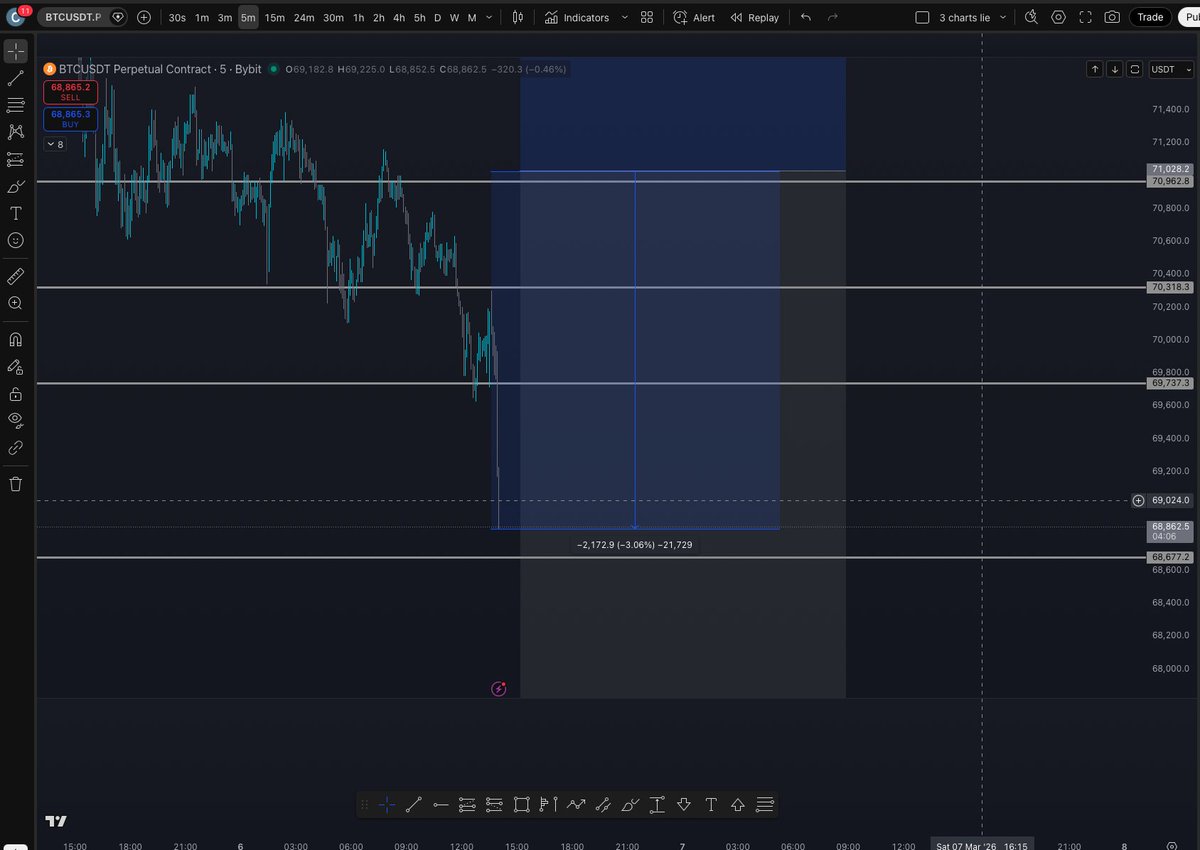Select text T tool in floating toolbar
Image resolution: width=1200 pixels, height=850 pixels.
pos(711,804)
